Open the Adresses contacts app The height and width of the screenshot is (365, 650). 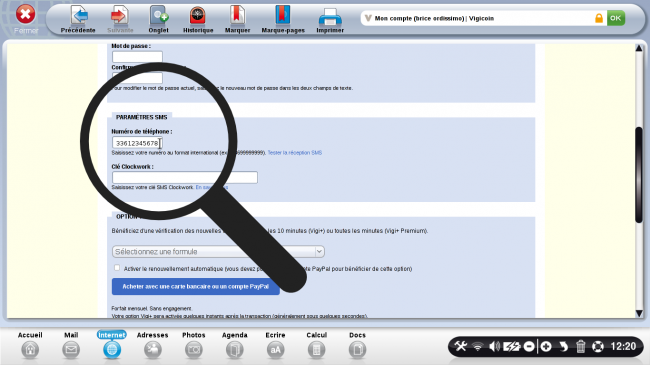(x=153, y=345)
